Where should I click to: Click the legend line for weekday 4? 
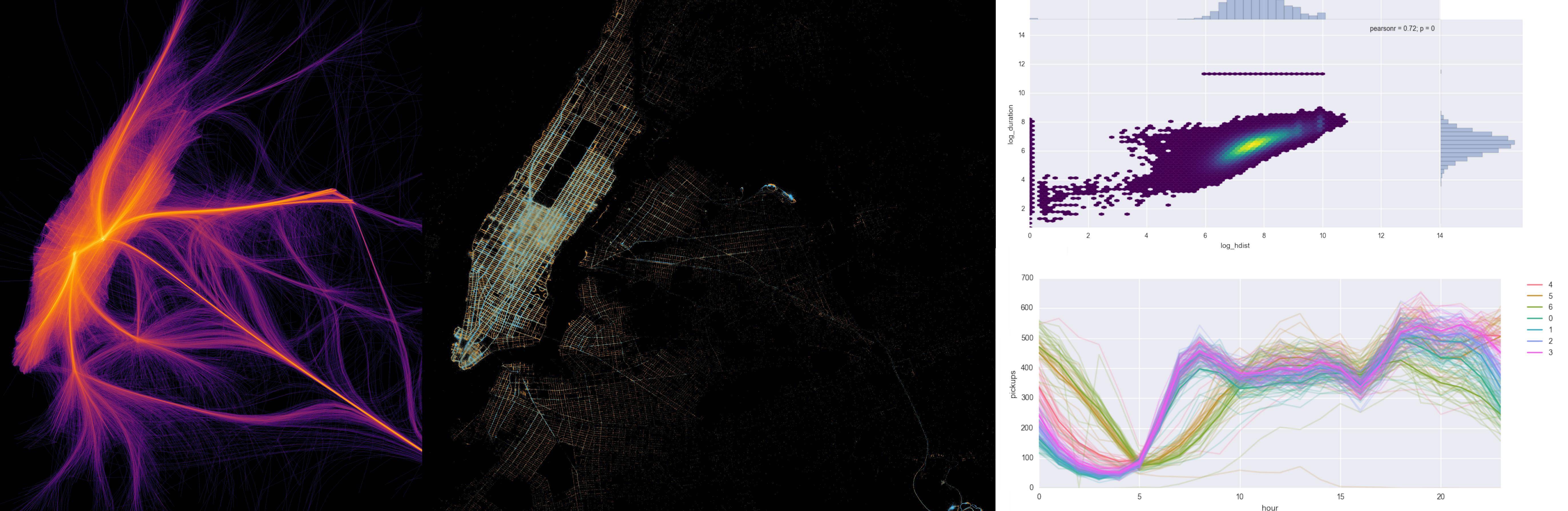coord(1535,285)
